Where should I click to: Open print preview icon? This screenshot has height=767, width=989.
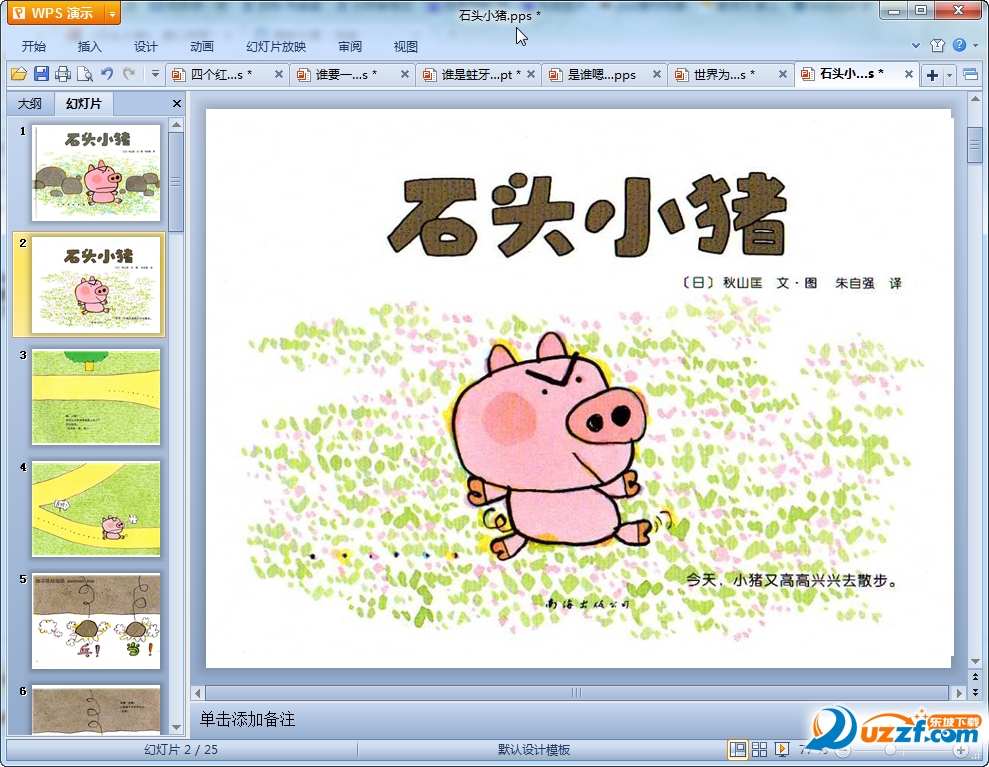(85, 74)
